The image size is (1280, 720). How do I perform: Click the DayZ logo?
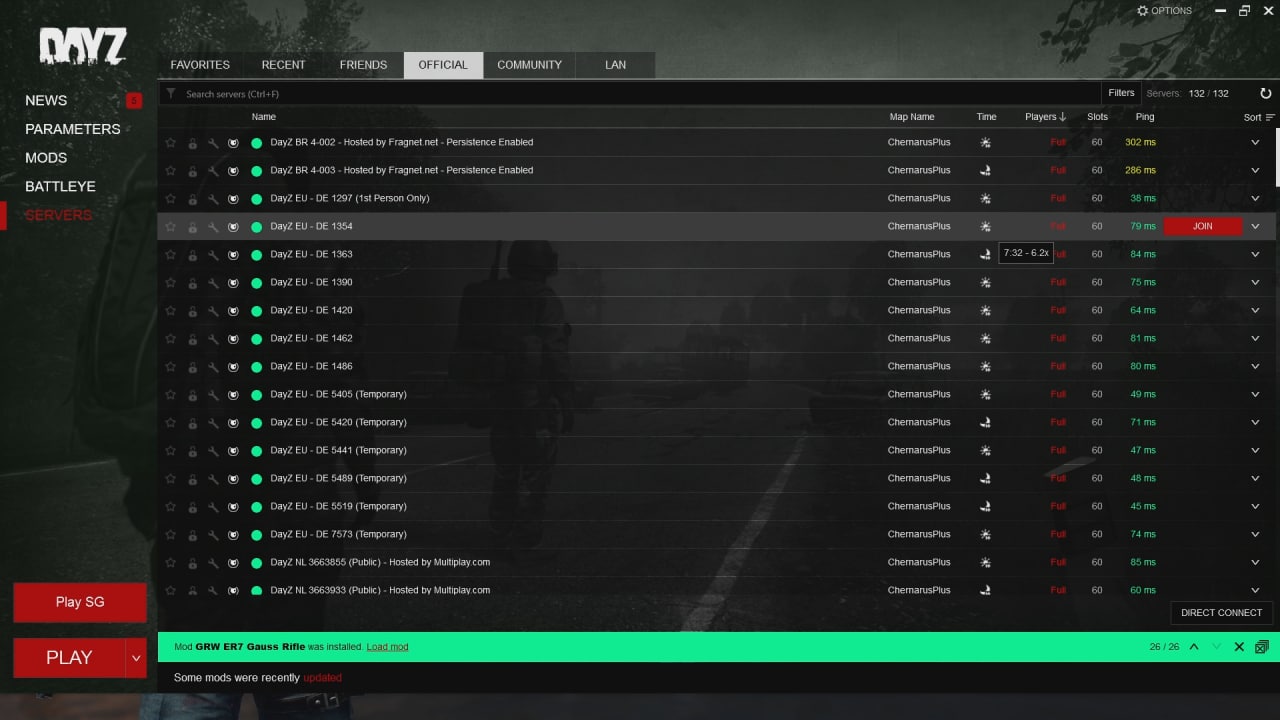pyautogui.click(x=83, y=47)
